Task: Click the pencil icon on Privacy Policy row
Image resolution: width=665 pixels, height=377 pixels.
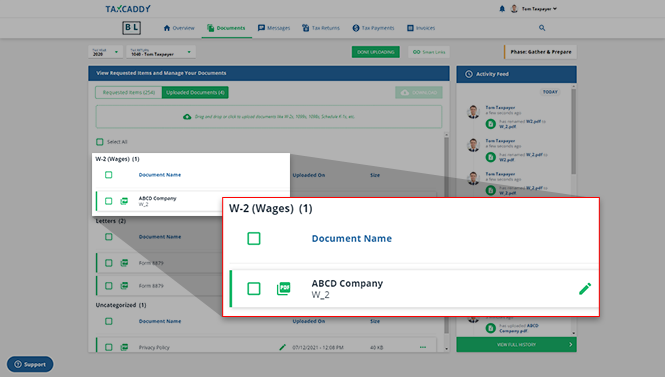Action: pos(282,347)
